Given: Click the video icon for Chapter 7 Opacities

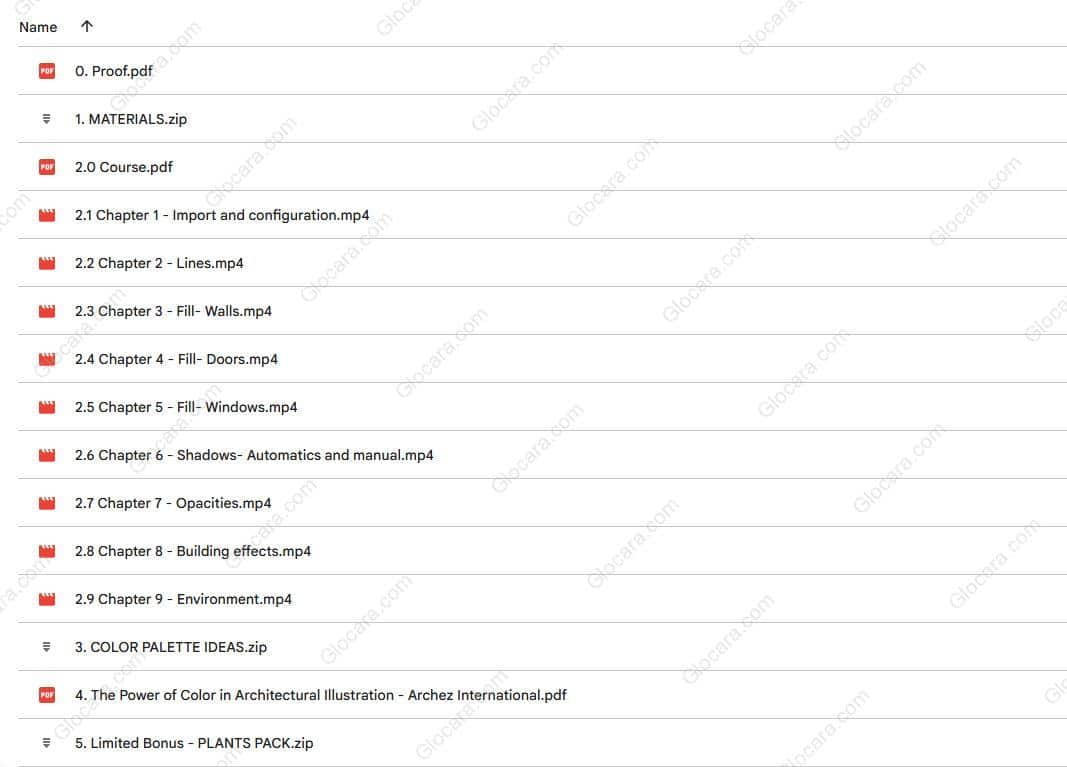Looking at the screenshot, I should click(x=47, y=504).
